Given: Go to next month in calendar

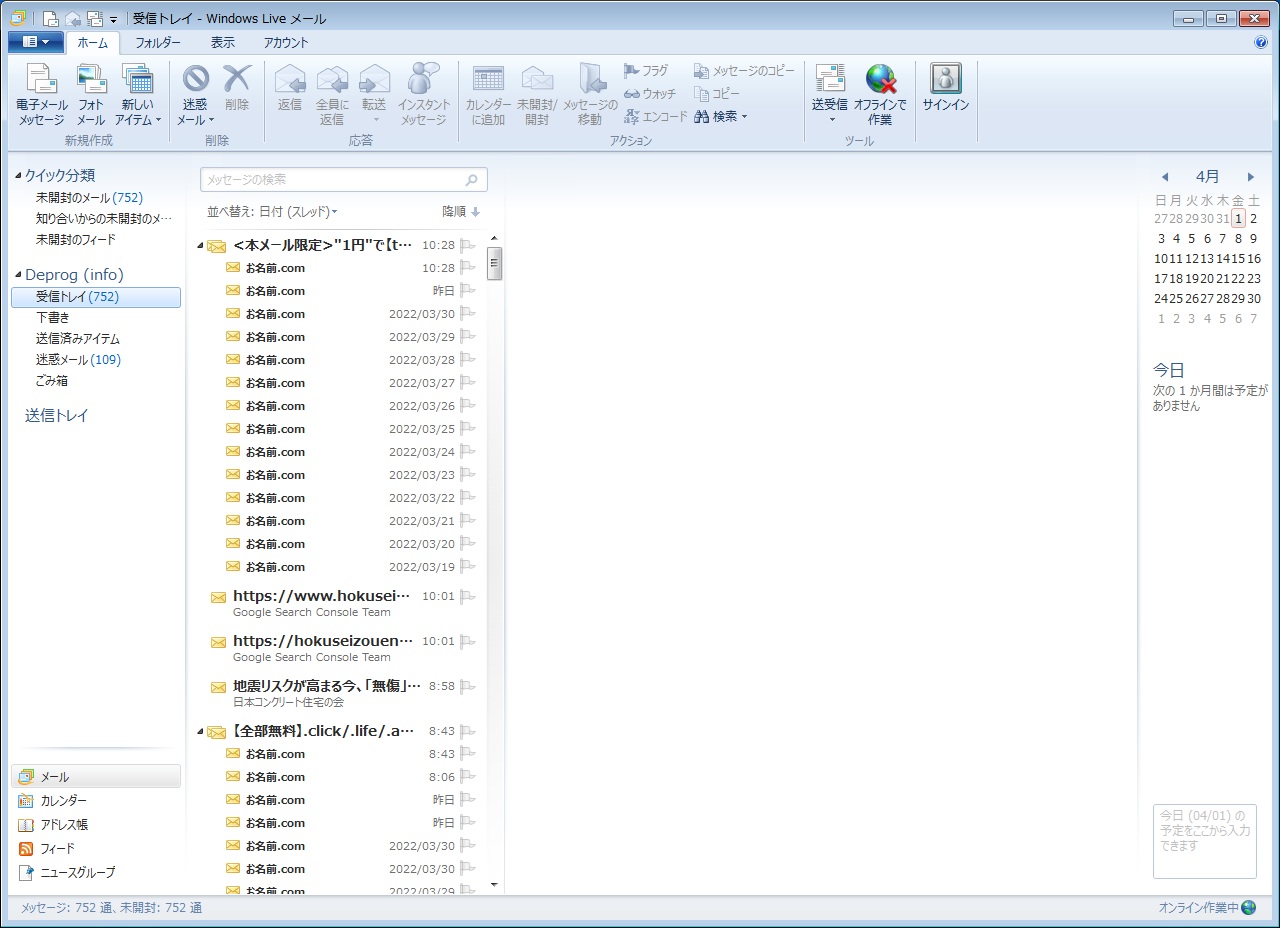Looking at the screenshot, I should click(x=1250, y=177).
